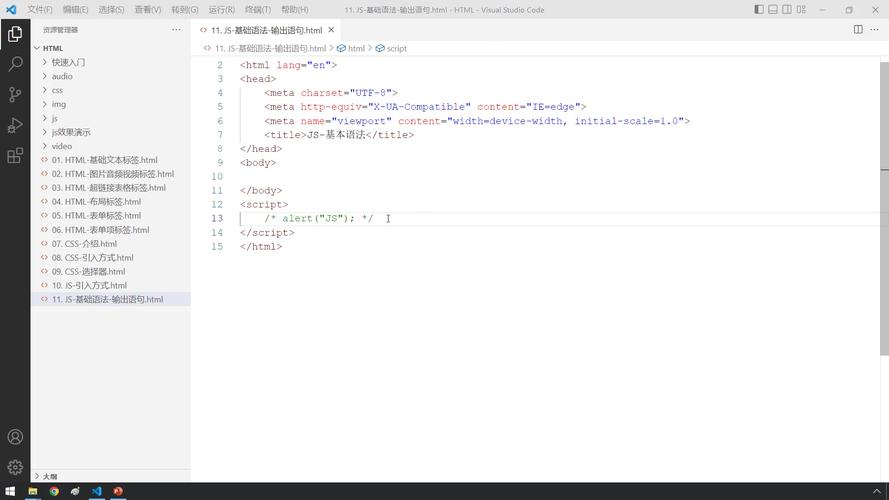
Task: Switch to VS Code taskbar icon
Action: 96,491
